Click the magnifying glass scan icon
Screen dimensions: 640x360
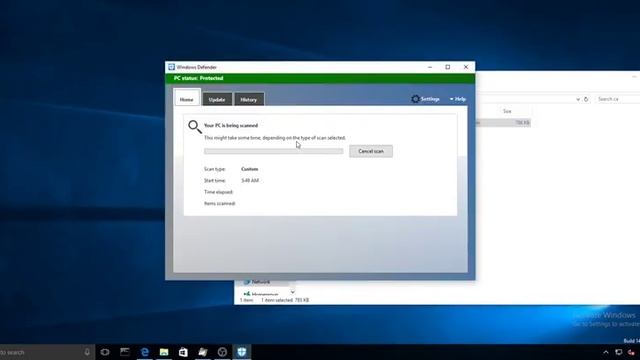[x=195, y=127]
